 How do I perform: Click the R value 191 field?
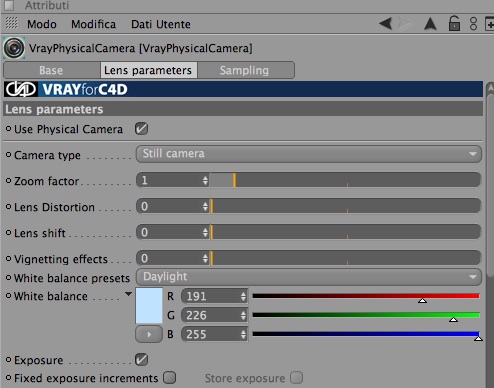tap(214, 296)
